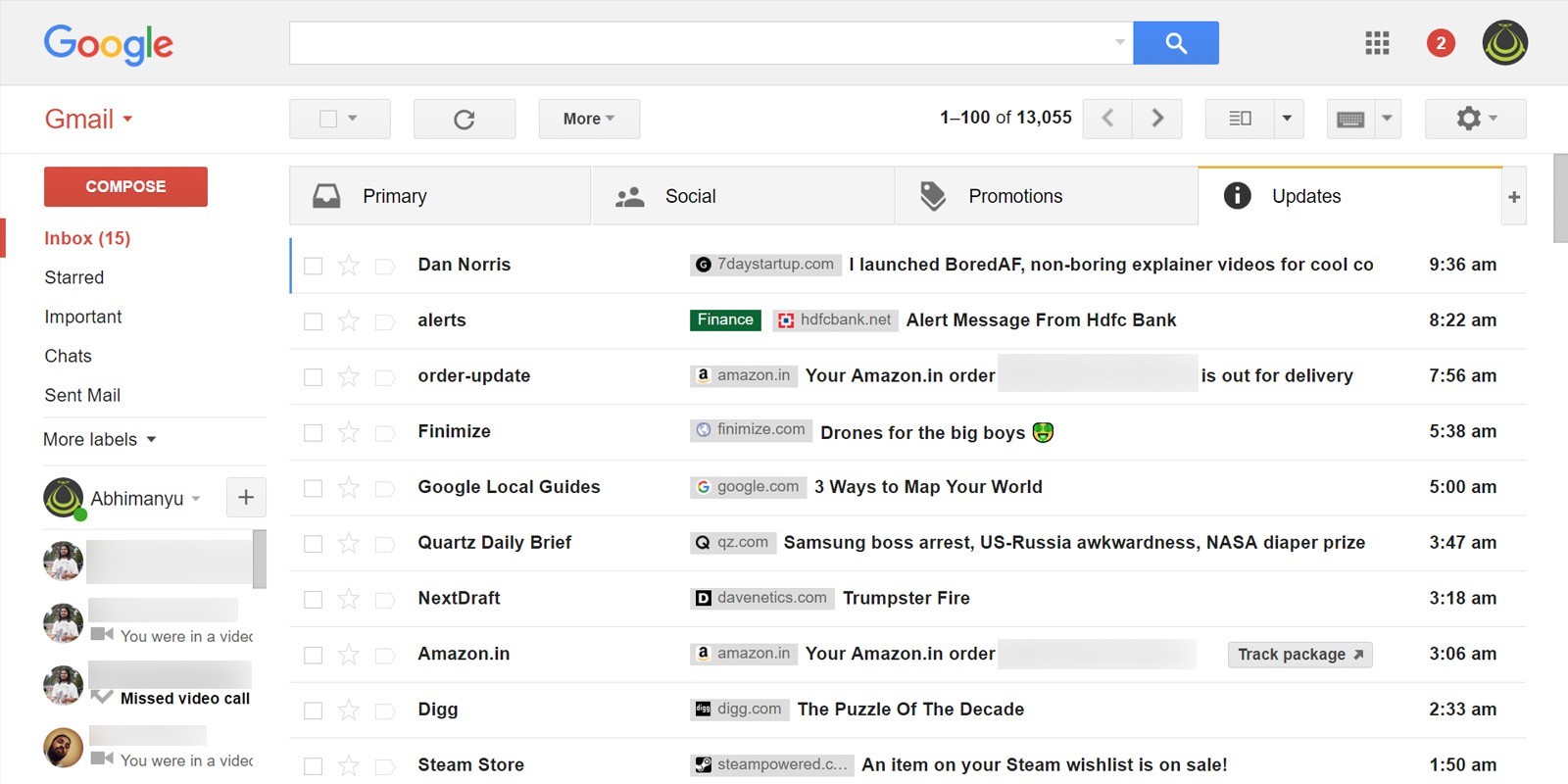Open the input tools dropdown arrow
The image size is (1568, 784).
pyautogui.click(x=1387, y=119)
